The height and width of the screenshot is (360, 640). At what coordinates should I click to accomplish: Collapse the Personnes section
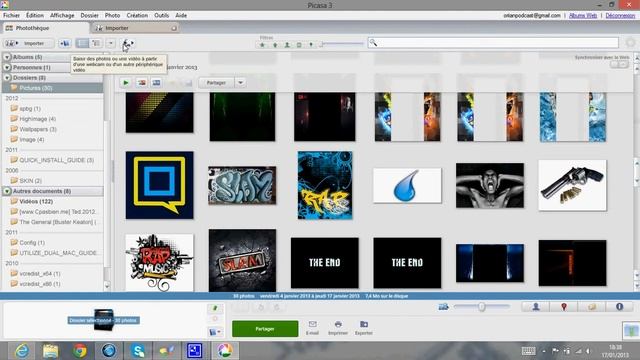[x=7, y=67]
